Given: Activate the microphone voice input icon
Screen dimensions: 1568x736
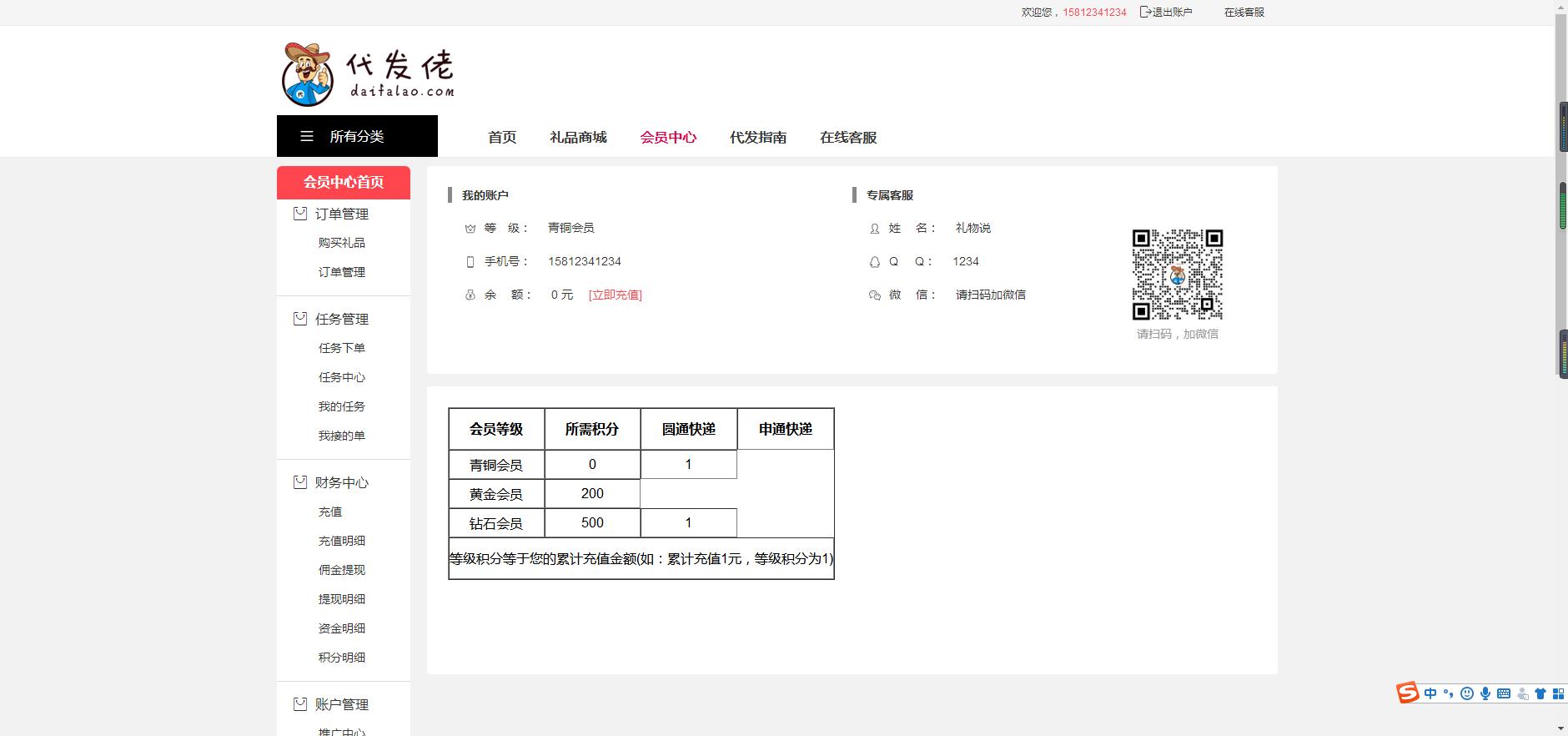Looking at the screenshot, I should click(1485, 693).
